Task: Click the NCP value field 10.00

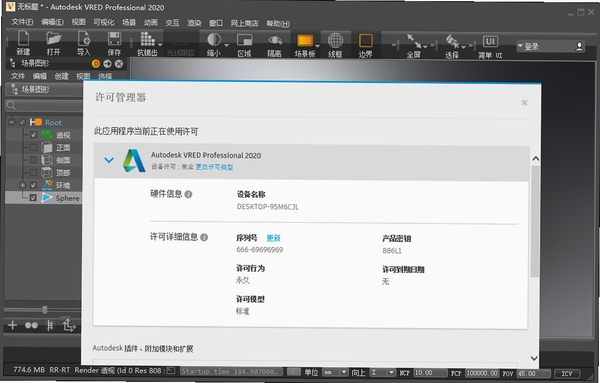Action: (430, 373)
